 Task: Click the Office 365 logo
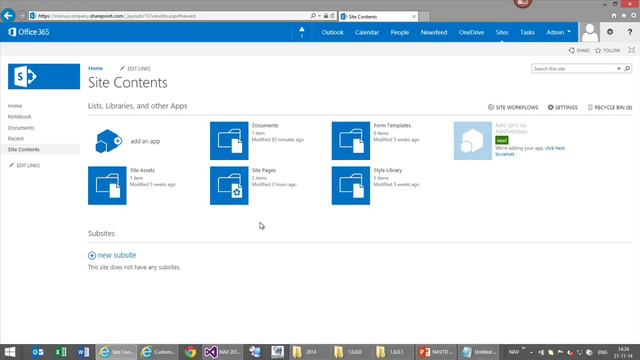[29, 32]
